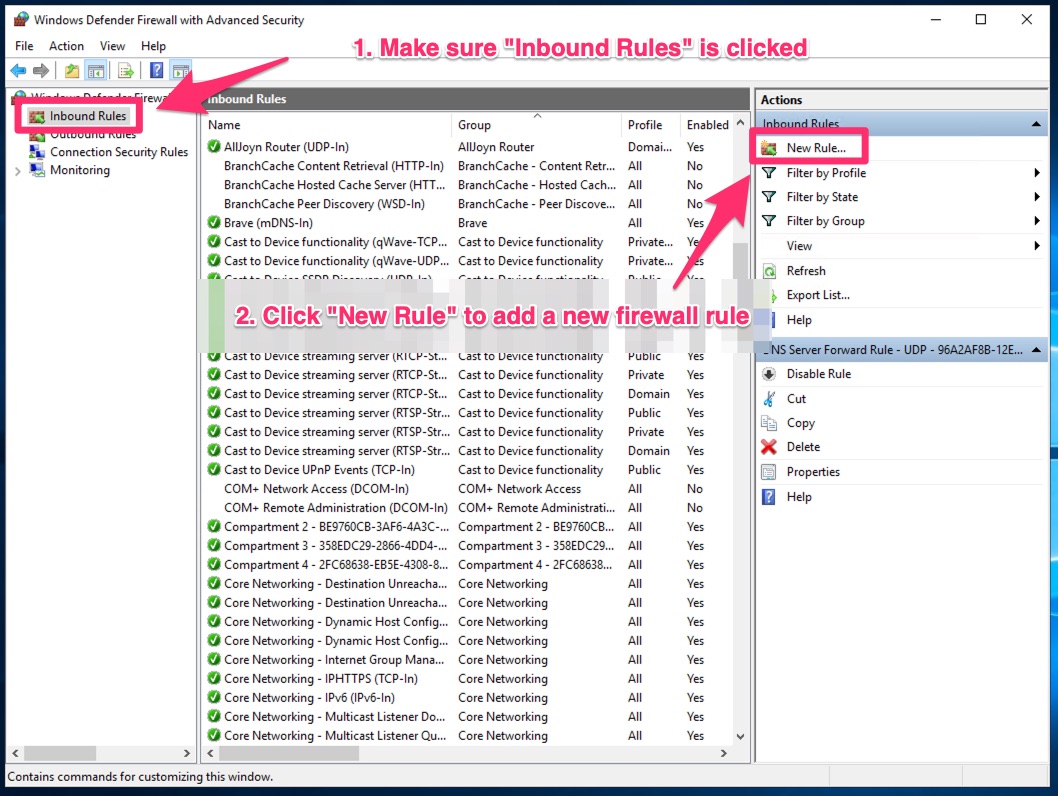Open the View menu in menu bar
The image size is (1058, 796).
(112, 46)
